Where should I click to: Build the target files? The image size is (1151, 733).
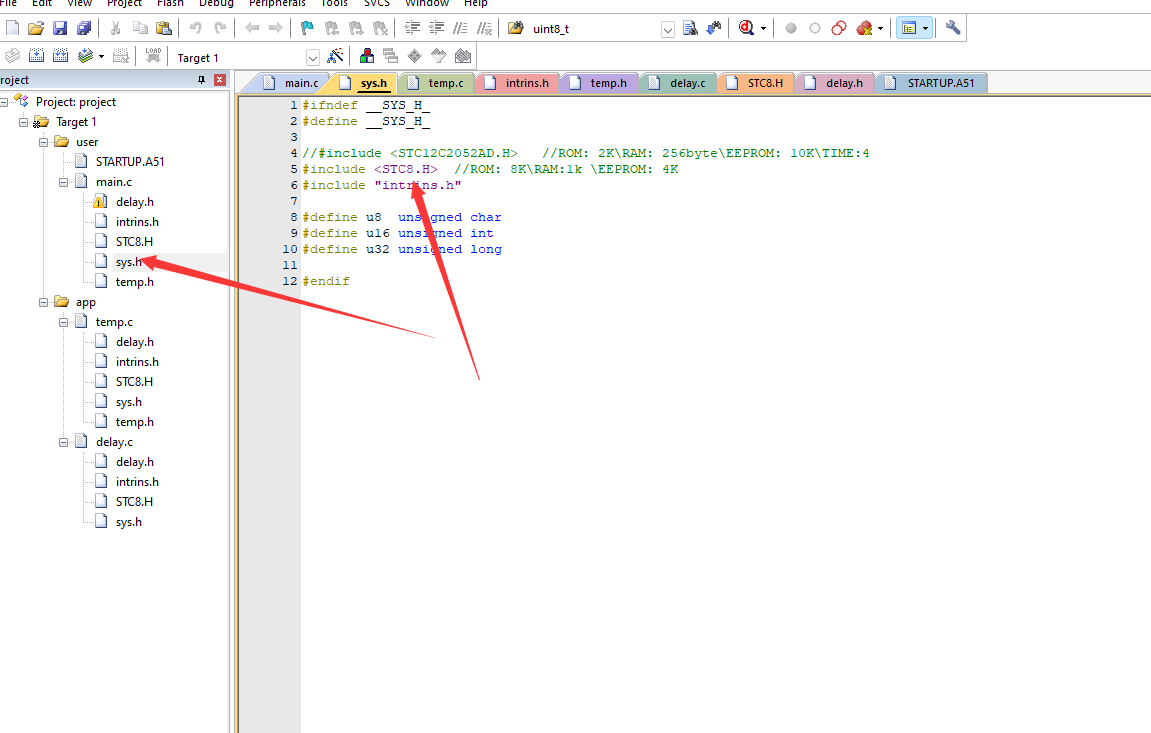pyautogui.click(x=36, y=56)
